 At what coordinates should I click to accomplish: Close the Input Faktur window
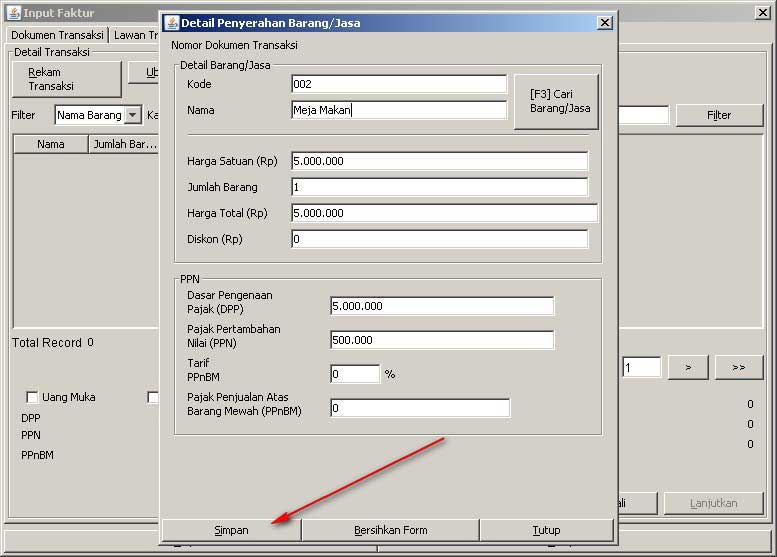click(763, 13)
